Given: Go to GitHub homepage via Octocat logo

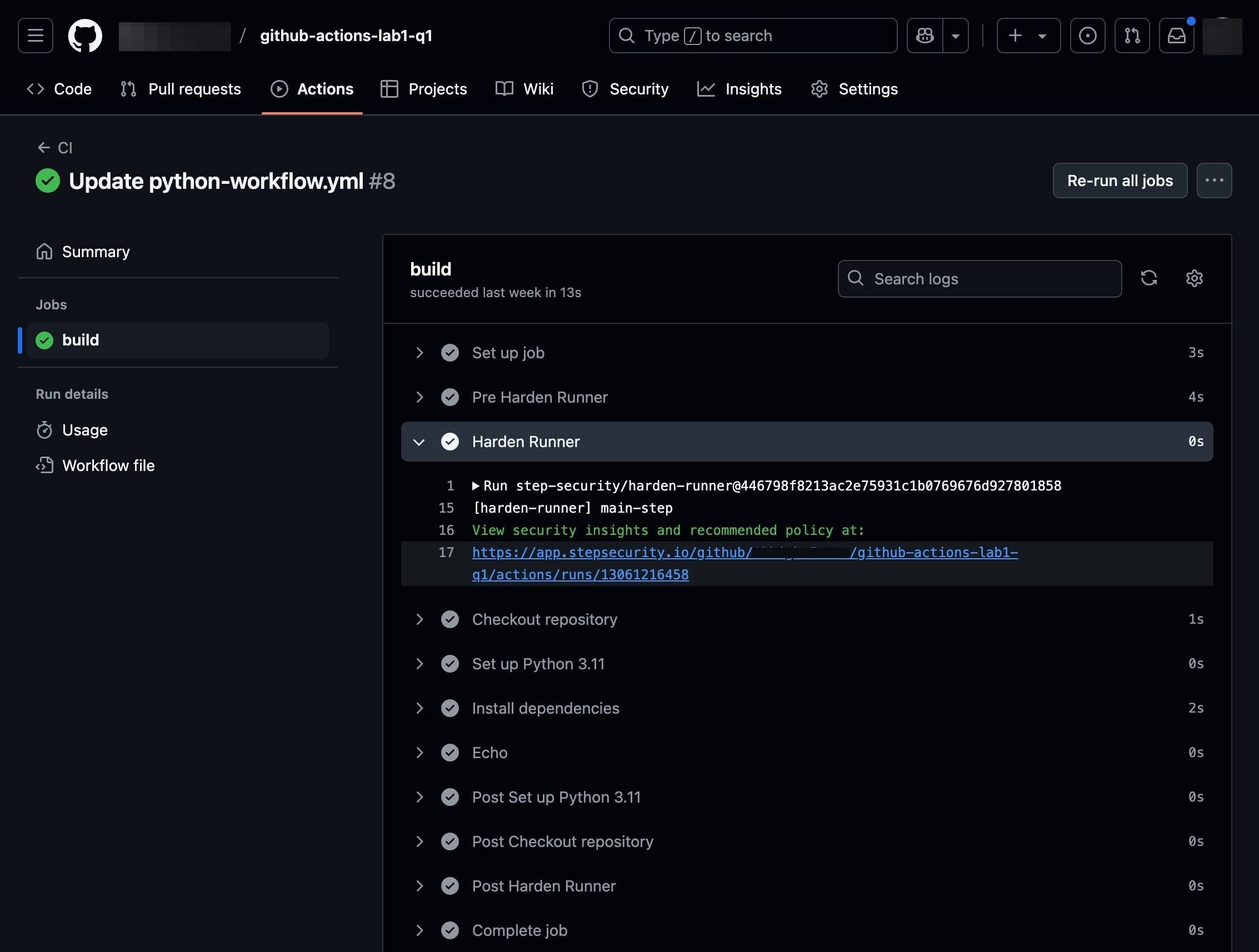Looking at the screenshot, I should tap(85, 36).
